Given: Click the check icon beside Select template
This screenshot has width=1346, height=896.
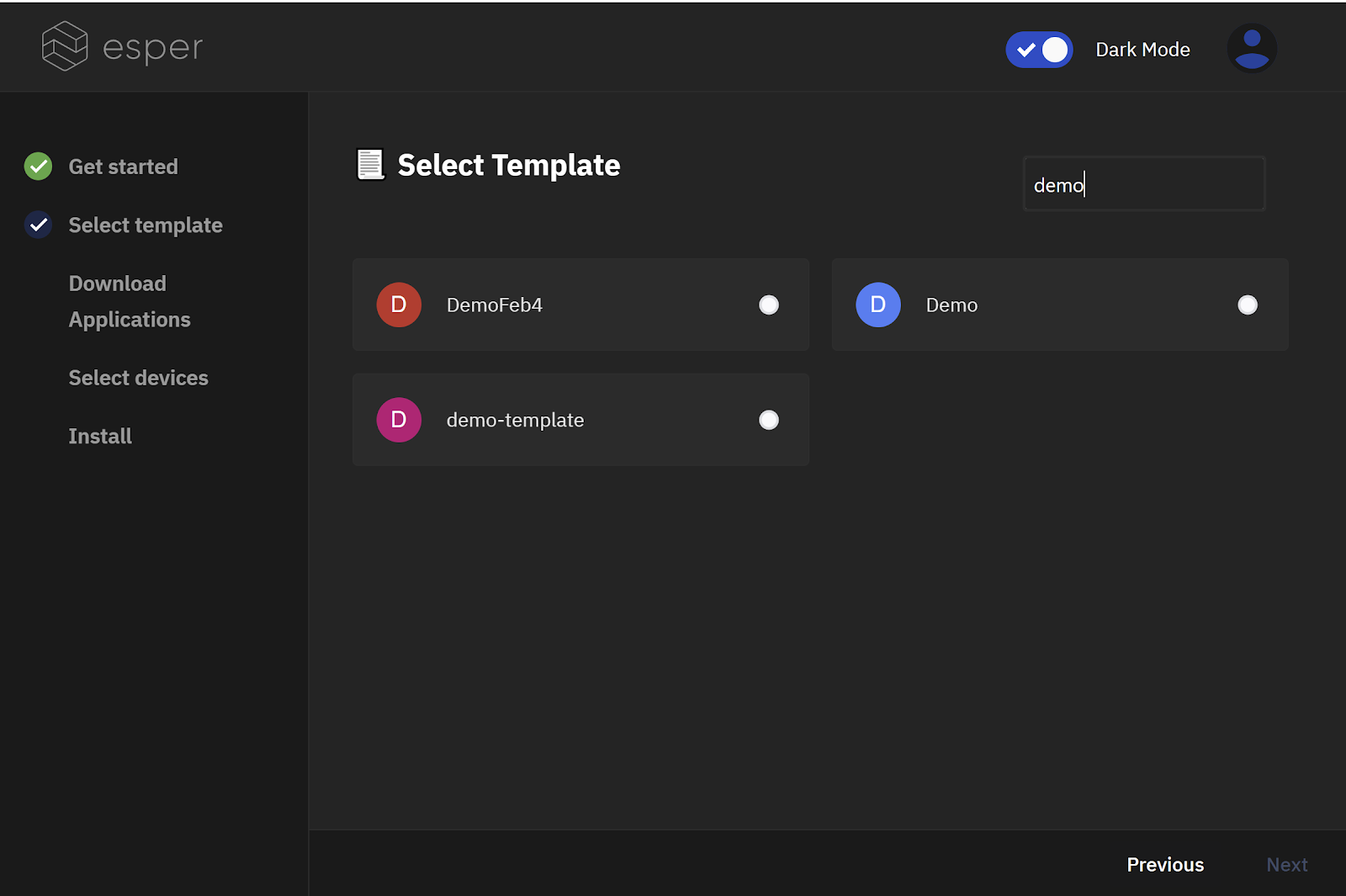Looking at the screenshot, I should 37,225.
